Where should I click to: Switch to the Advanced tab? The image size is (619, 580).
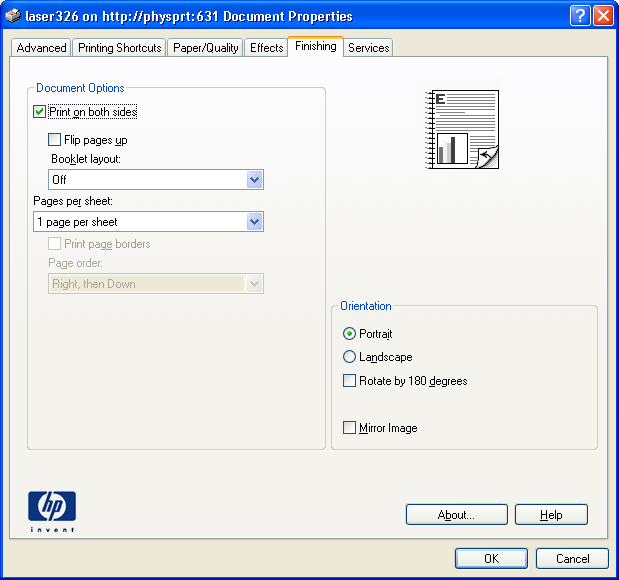(x=41, y=48)
